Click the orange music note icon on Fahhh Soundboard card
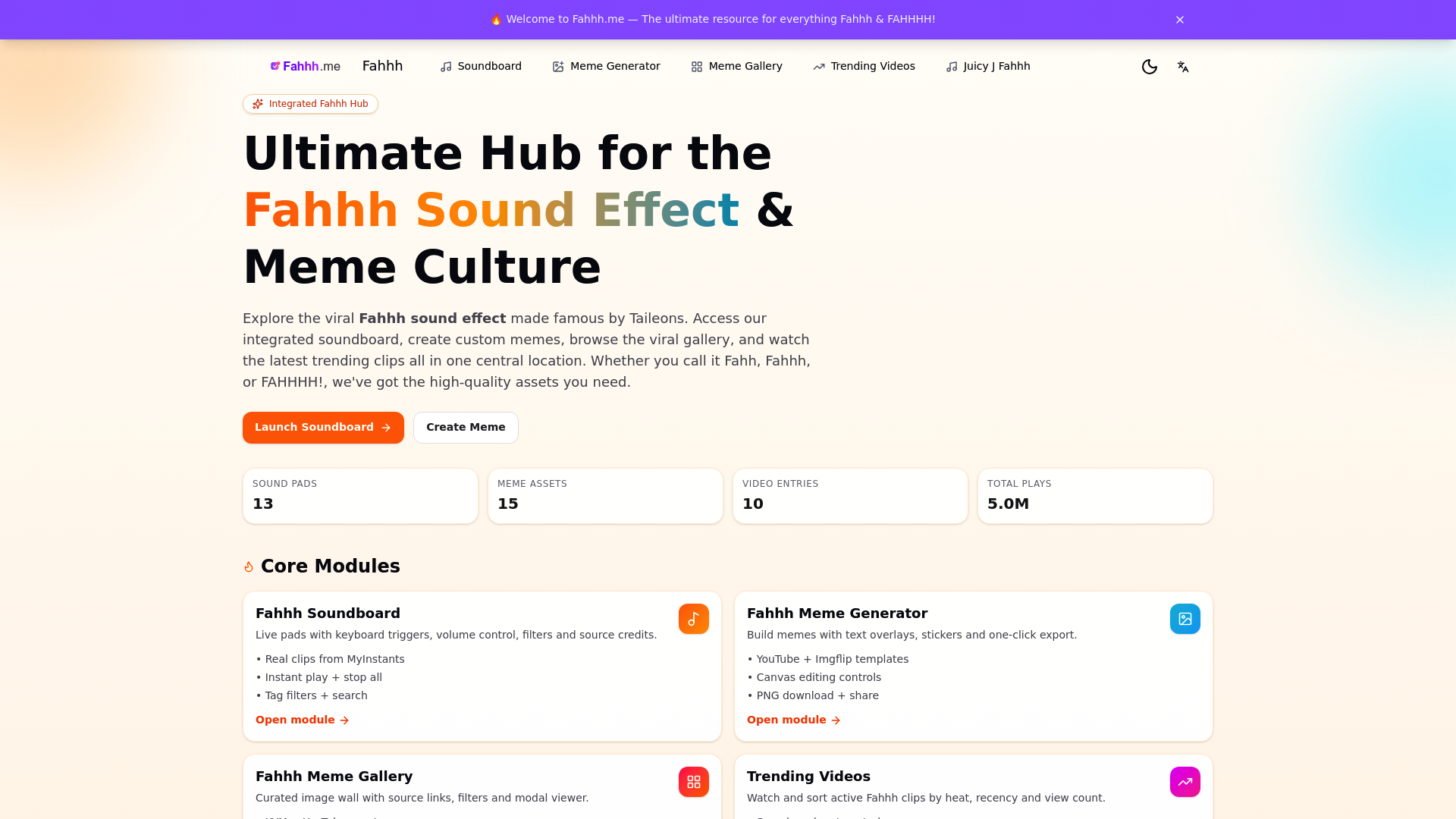The image size is (1456, 819). (693, 618)
